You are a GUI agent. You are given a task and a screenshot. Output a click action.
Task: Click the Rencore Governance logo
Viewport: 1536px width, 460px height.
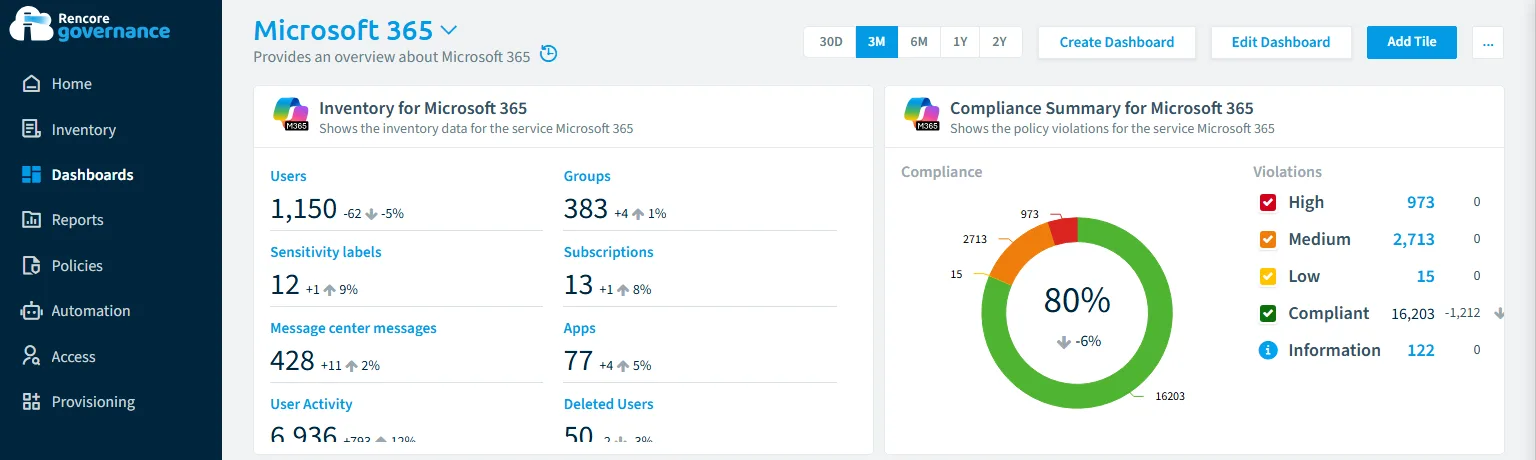click(x=89, y=23)
